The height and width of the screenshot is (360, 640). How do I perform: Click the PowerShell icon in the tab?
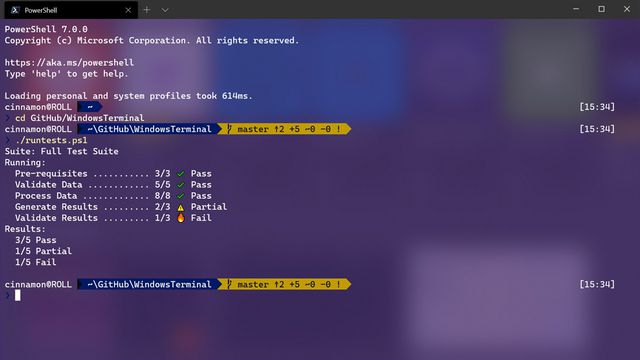15,10
